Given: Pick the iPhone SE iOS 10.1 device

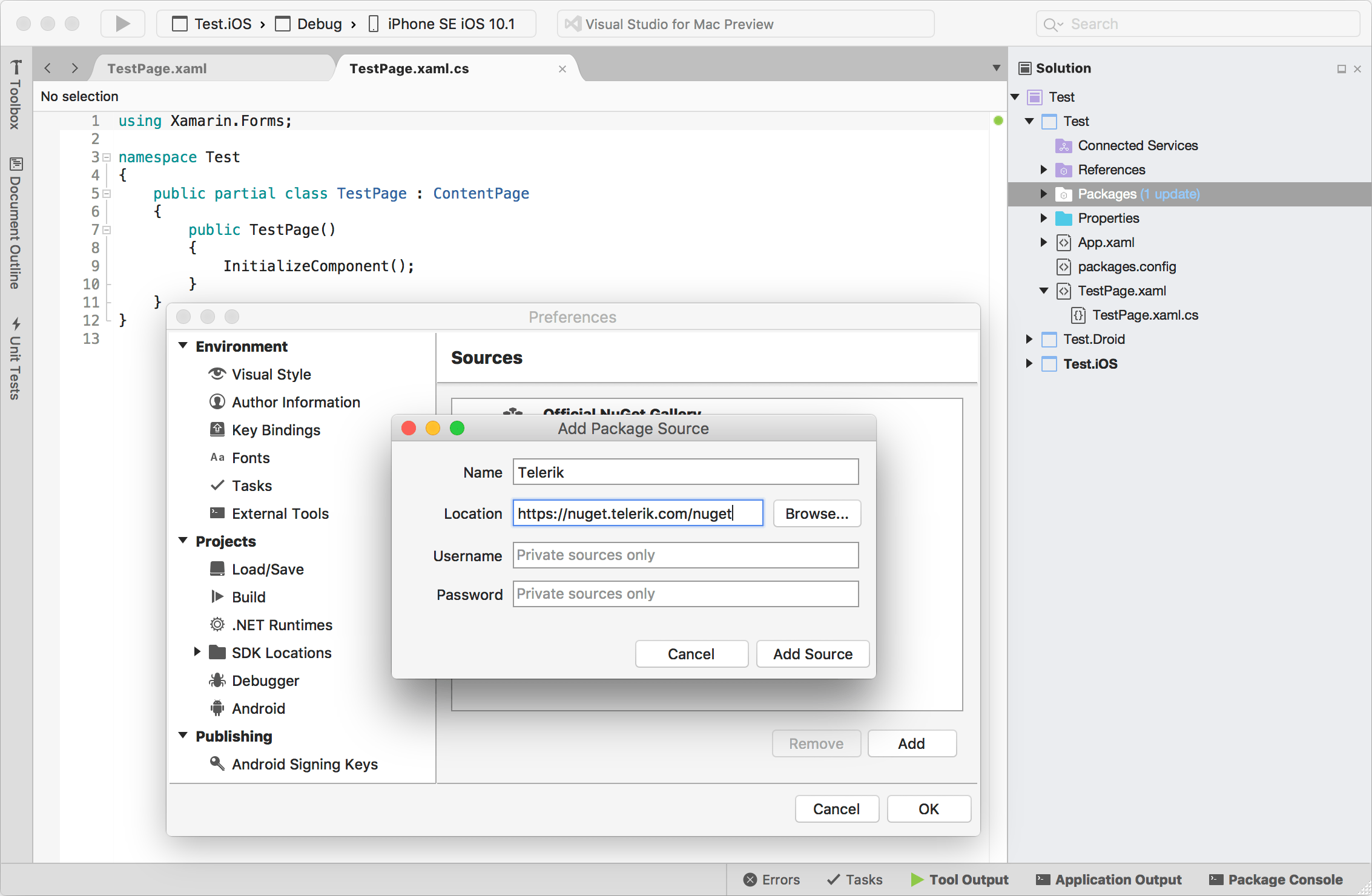Looking at the screenshot, I should 442,24.
